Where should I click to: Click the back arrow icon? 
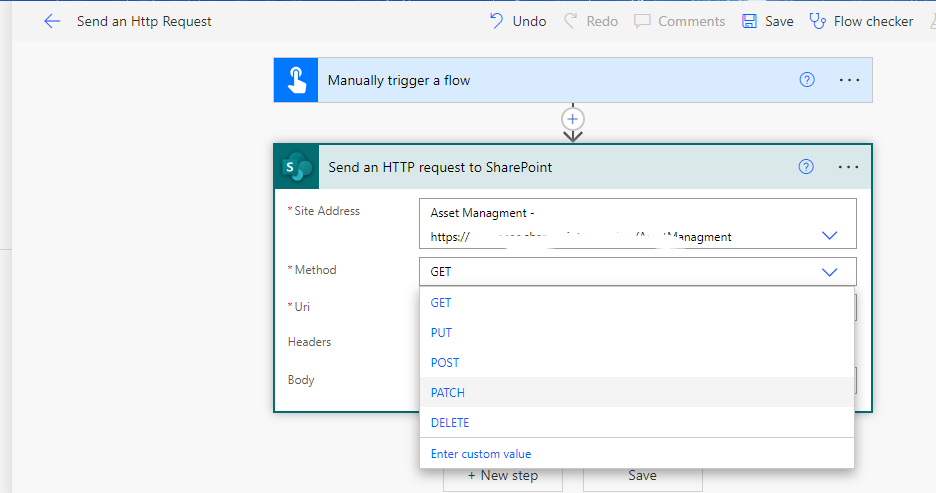click(x=52, y=21)
